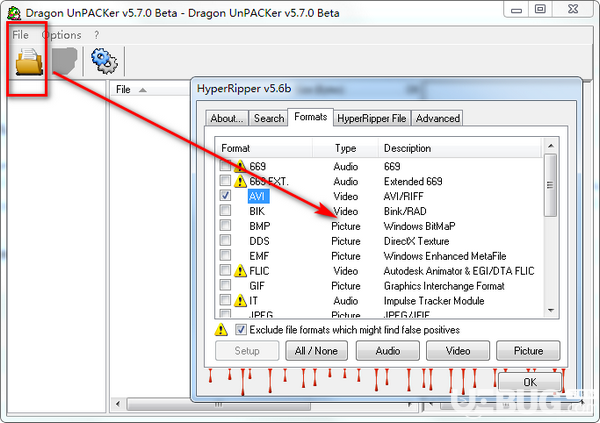
Task: Check the GIF format checkbox
Action: pyautogui.click(x=225, y=285)
